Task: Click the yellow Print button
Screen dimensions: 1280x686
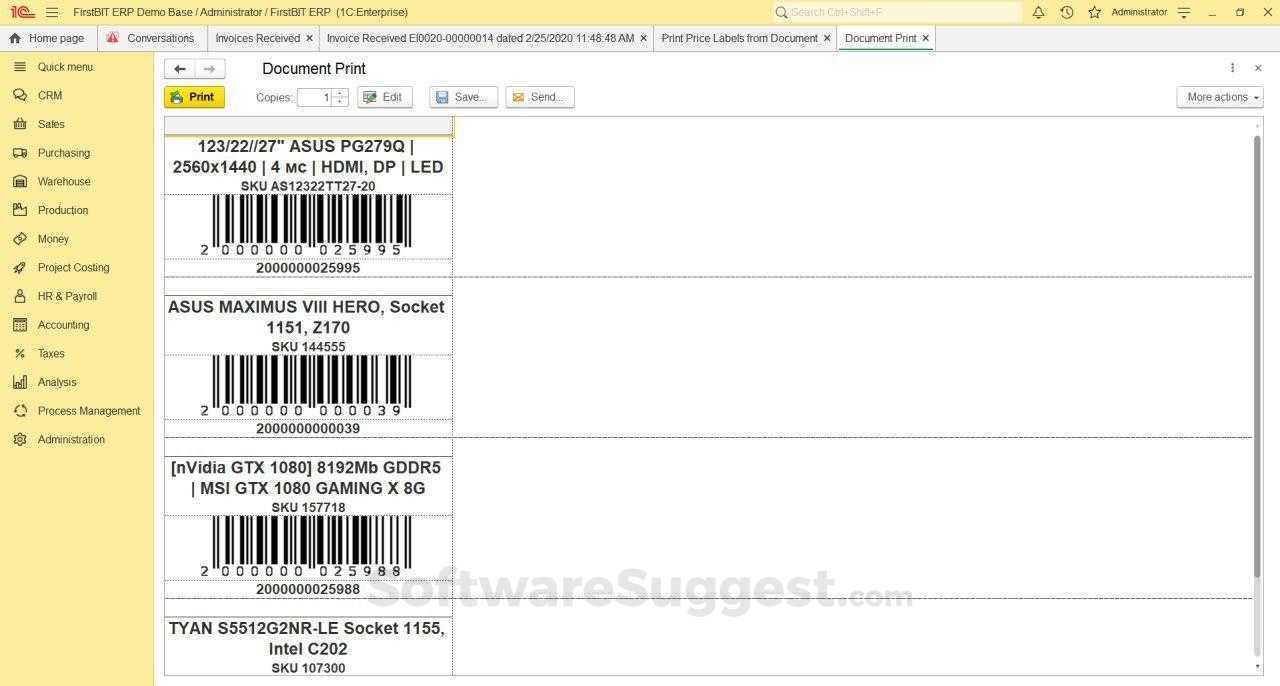Action: pyautogui.click(x=194, y=97)
